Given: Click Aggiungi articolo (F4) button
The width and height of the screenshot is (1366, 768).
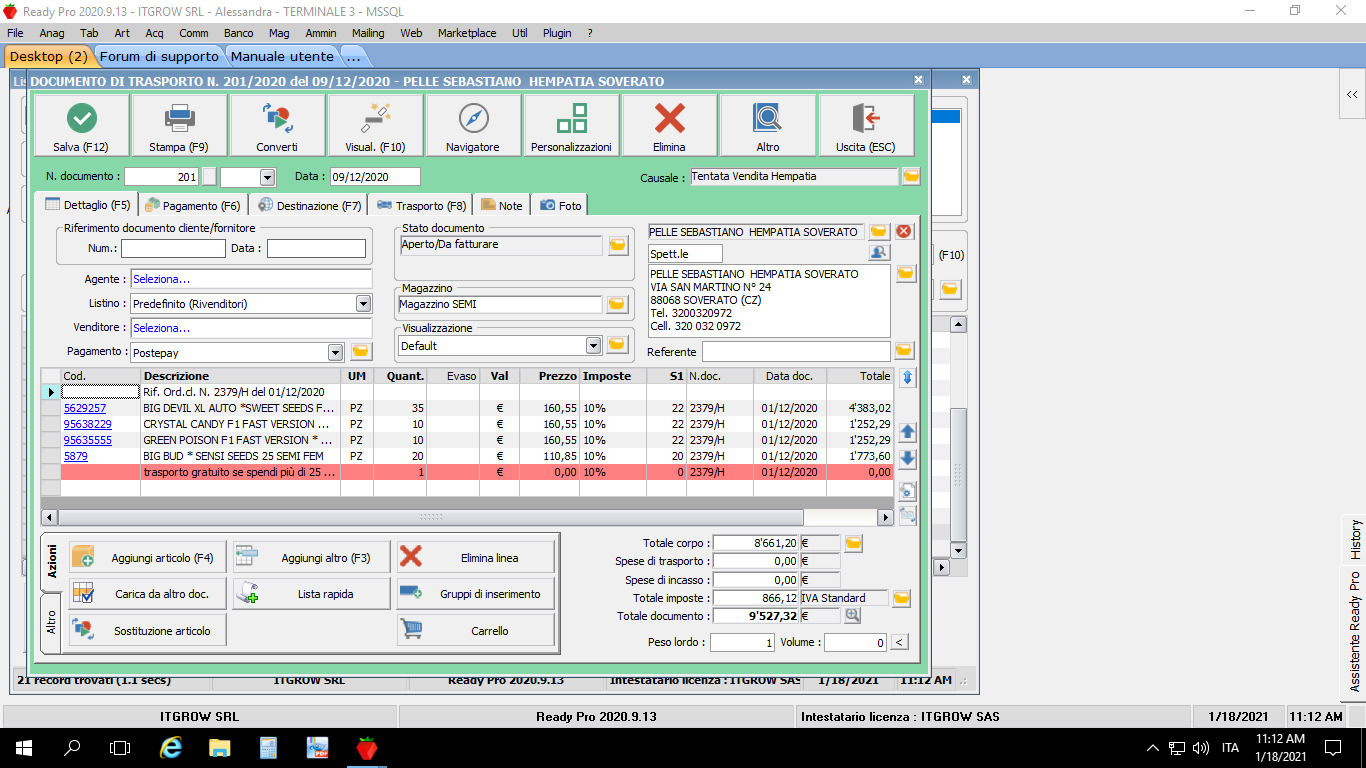Looking at the screenshot, I should pyautogui.click(x=148, y=558).
